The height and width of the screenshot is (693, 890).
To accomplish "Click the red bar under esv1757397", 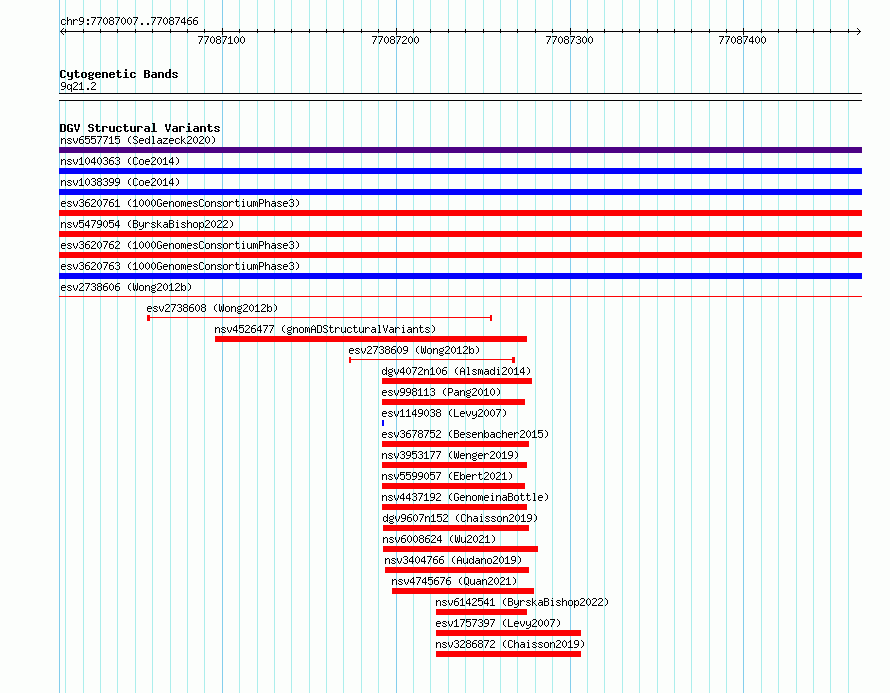I will click(x=509, y=633).
